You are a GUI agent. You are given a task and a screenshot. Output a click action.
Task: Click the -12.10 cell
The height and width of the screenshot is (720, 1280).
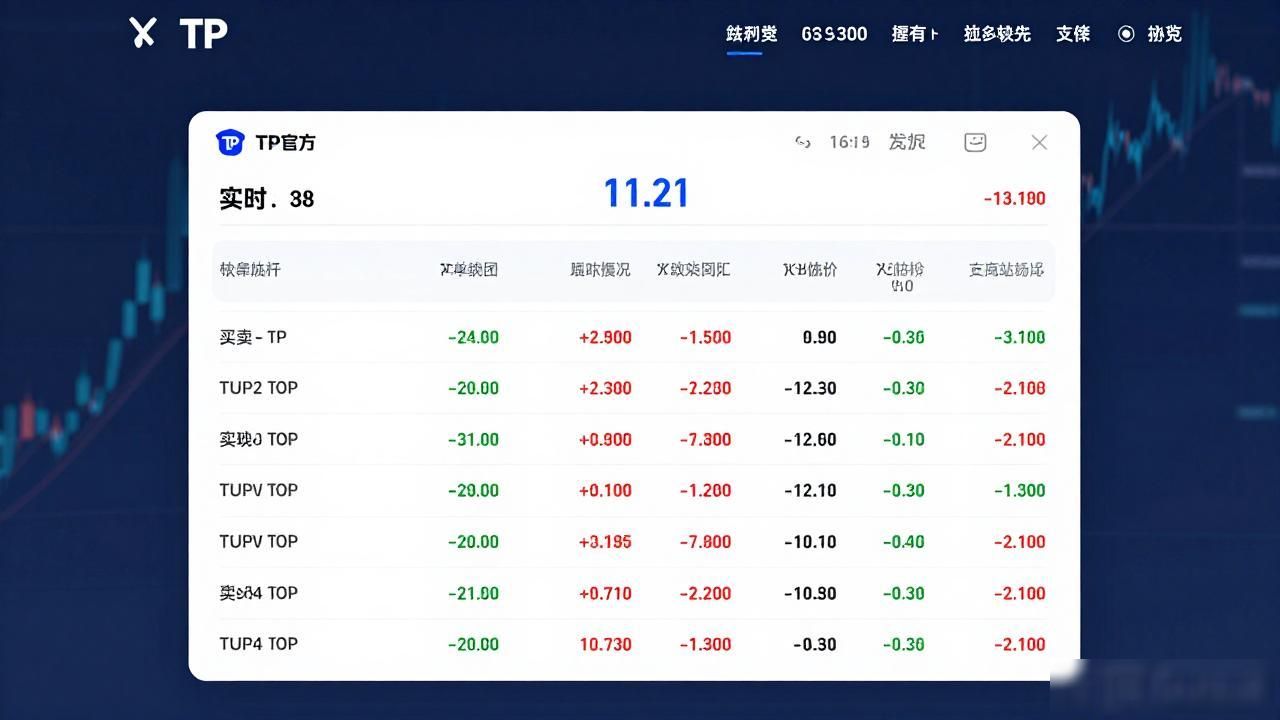(x=809, y=490)
